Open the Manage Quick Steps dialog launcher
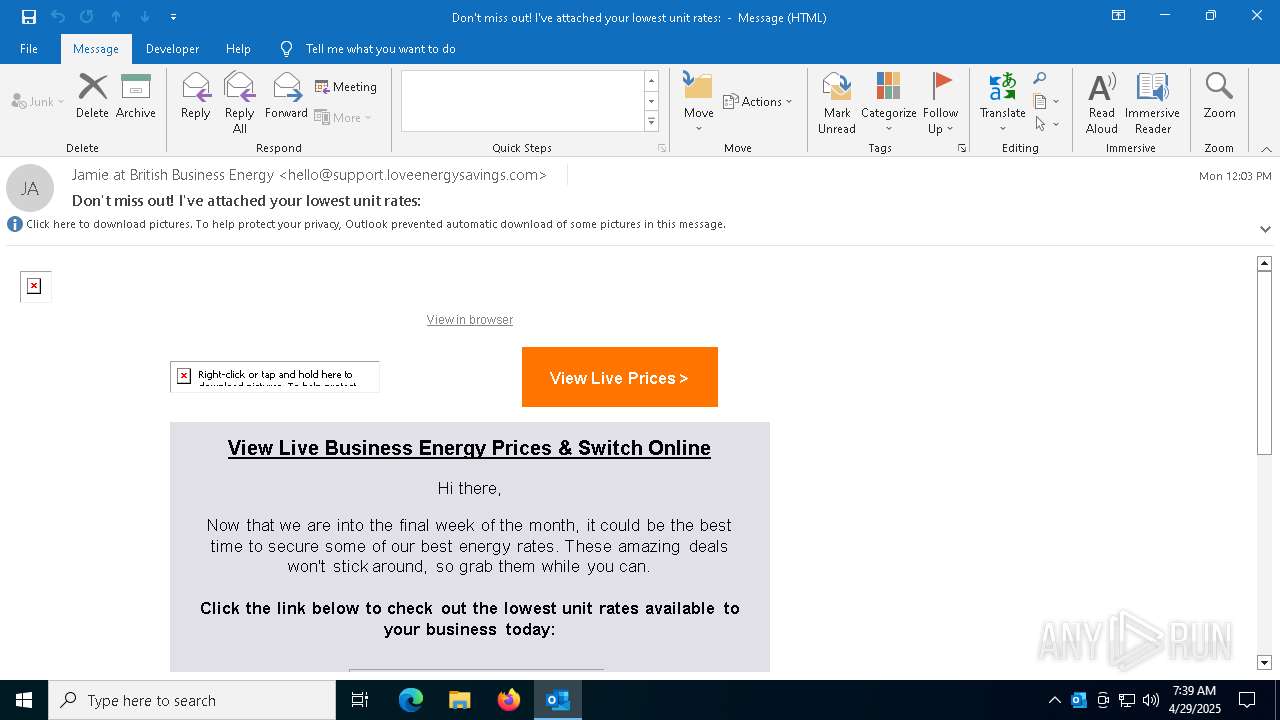Image resolution: width=1280 pixels, height=720 pixels. 662,148
